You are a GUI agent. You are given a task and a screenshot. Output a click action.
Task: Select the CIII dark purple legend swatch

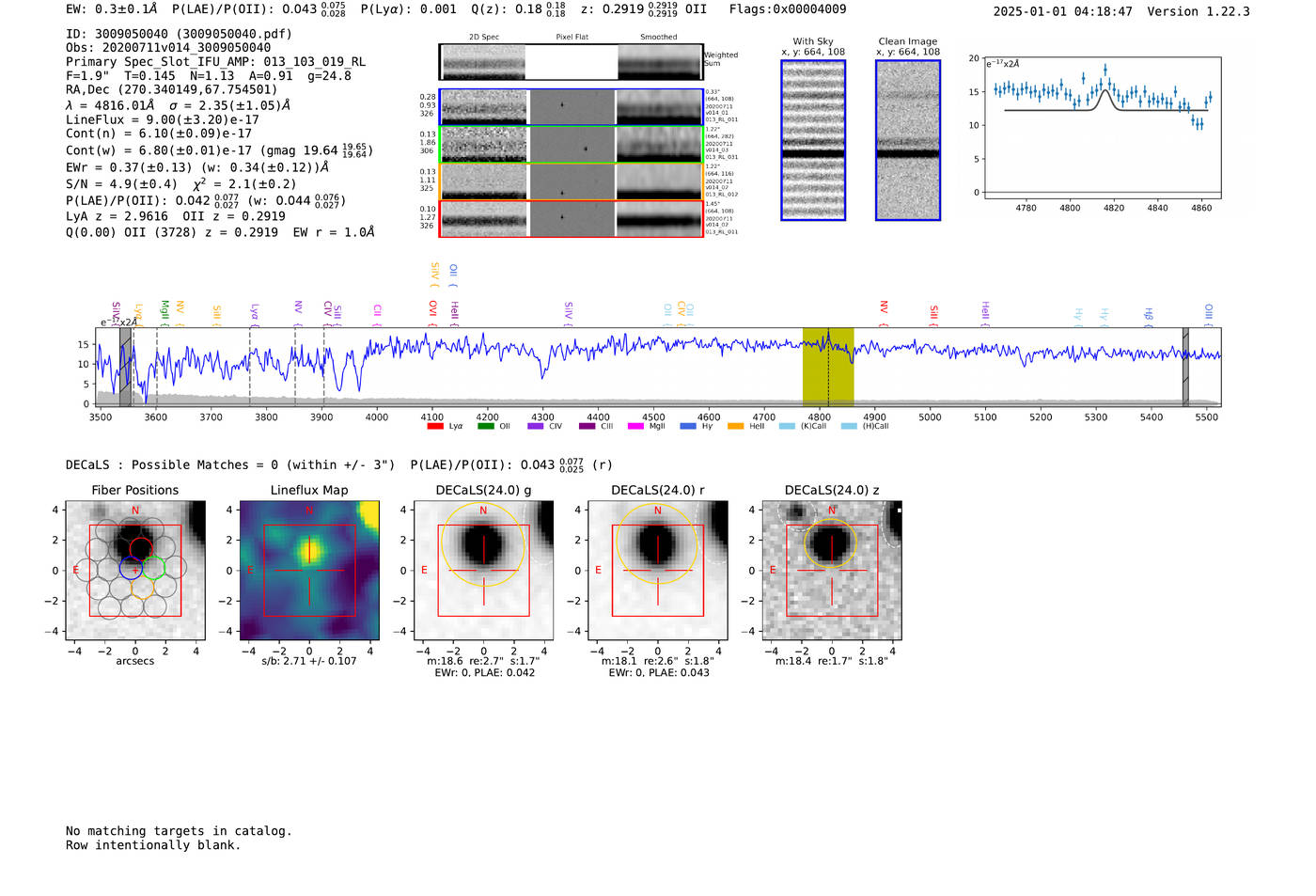pos(587,426)
